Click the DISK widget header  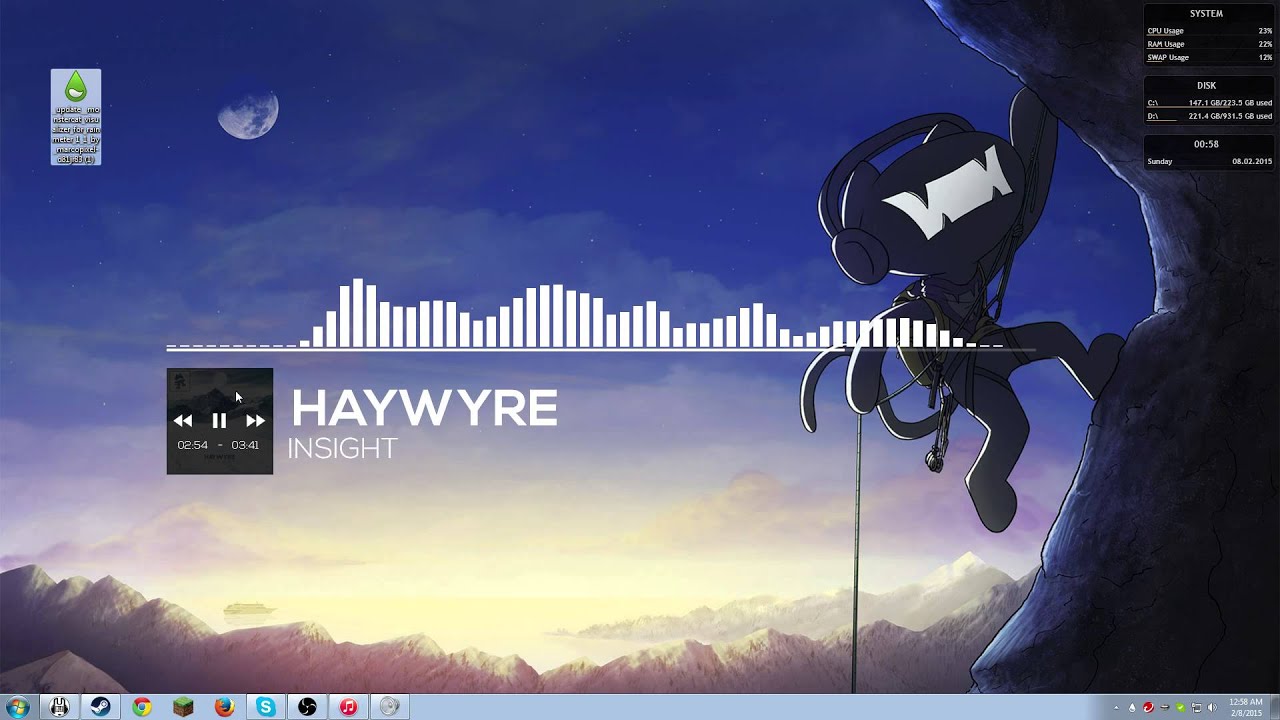tap(1206, 86)
